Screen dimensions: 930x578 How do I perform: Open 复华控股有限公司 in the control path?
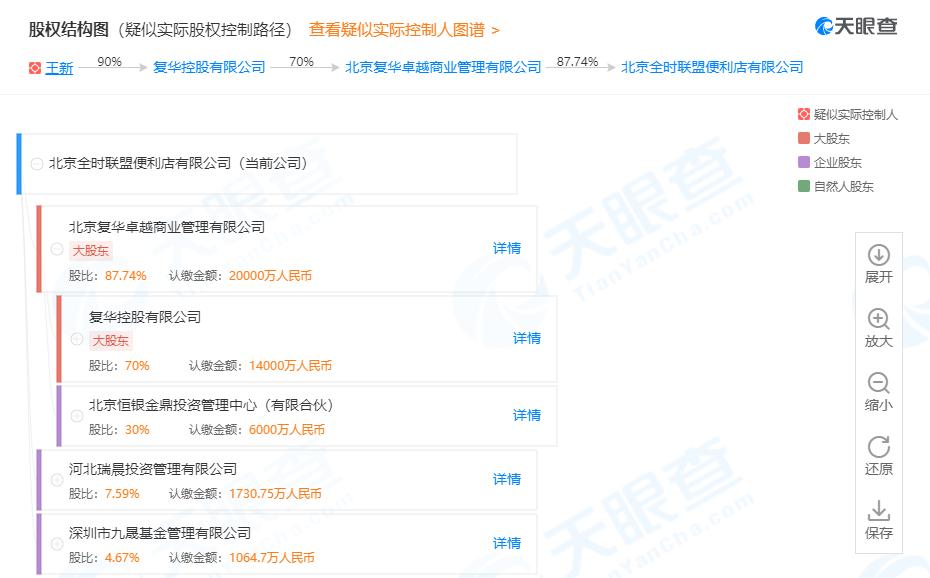point(209,68)
